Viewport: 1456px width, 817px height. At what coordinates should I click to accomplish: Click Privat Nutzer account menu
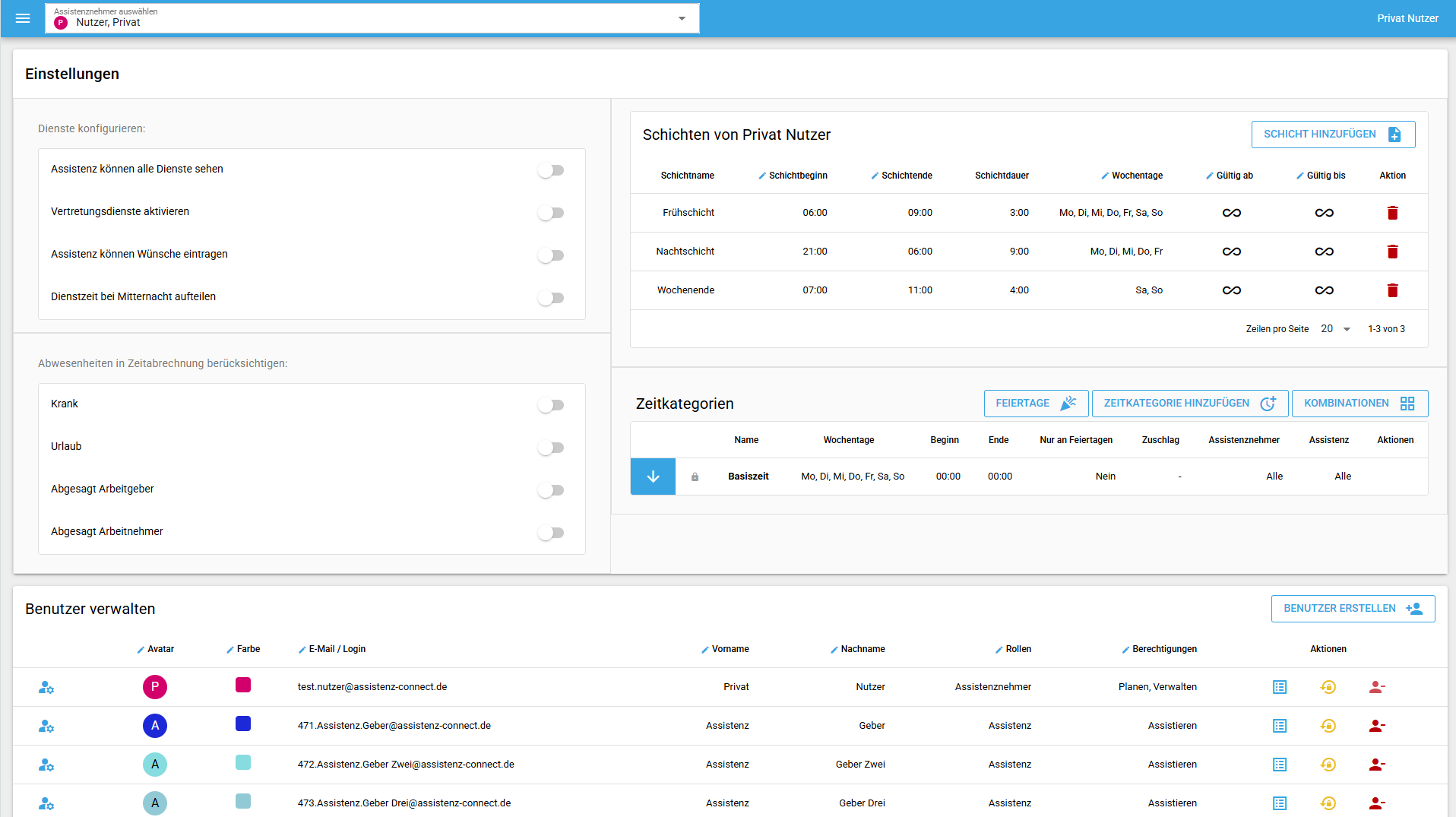pyautogui.click(x=1407, y=18)
